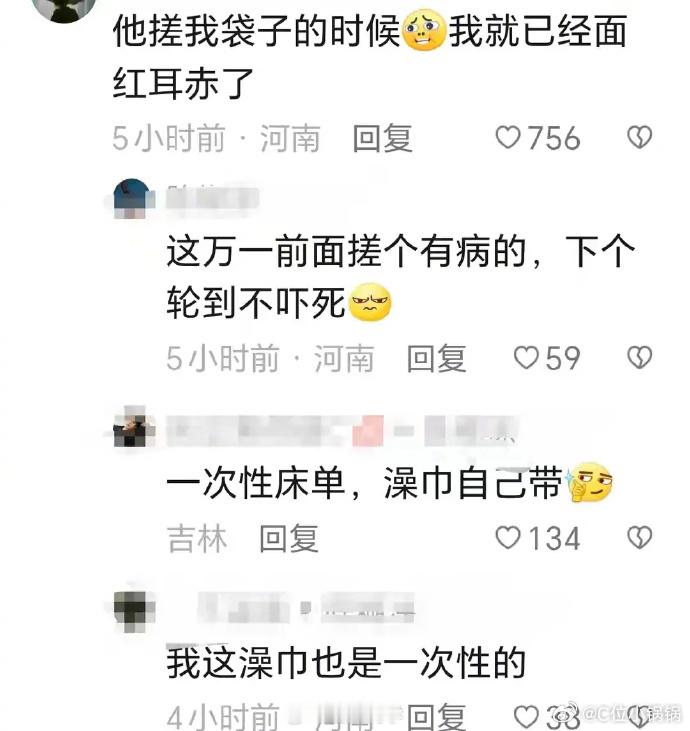Screen dimensions: 690x731
Task: Select comment text 他搓我袋子的时候
Action: [x=256, y=31]
